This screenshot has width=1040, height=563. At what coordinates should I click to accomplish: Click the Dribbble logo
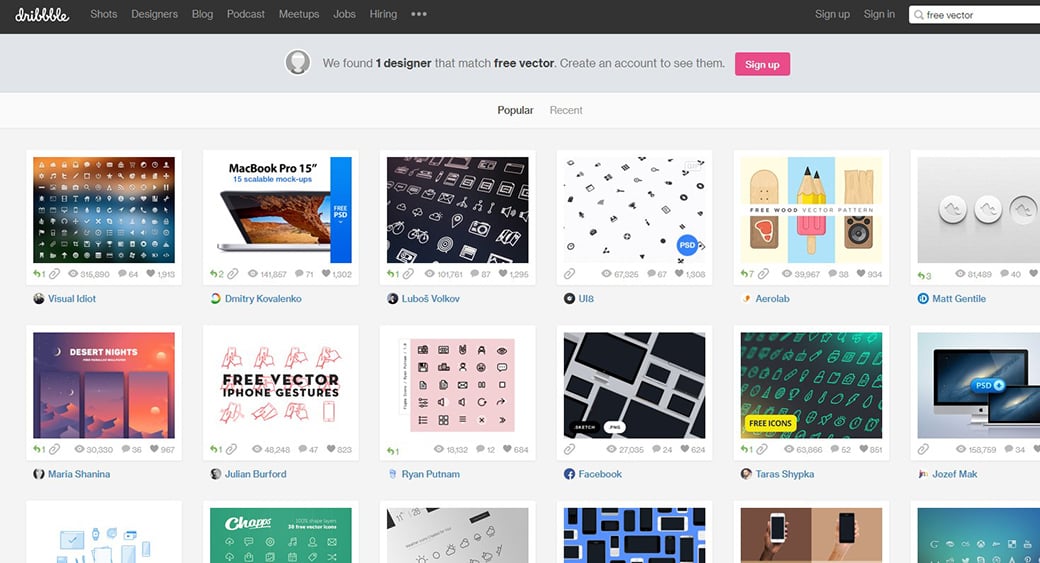click(x=42, y=15)
